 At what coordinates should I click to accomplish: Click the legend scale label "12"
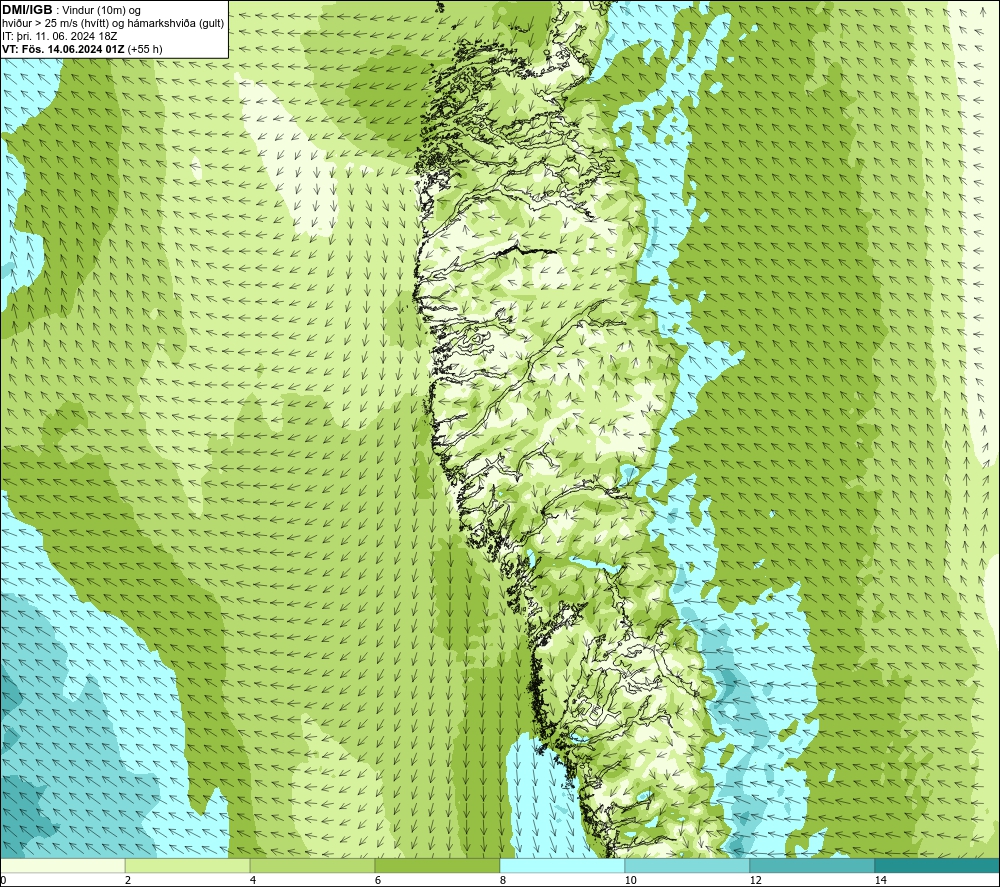click(755, 880)
